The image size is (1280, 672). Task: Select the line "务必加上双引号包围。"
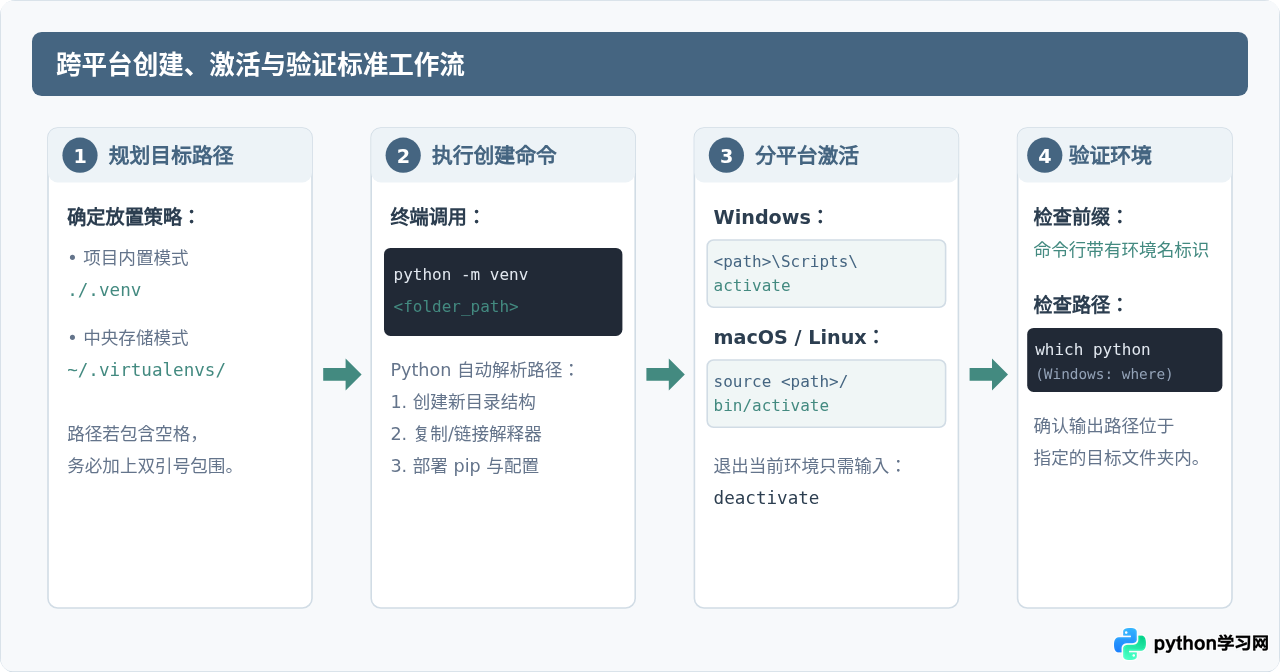tap(152, 466)
